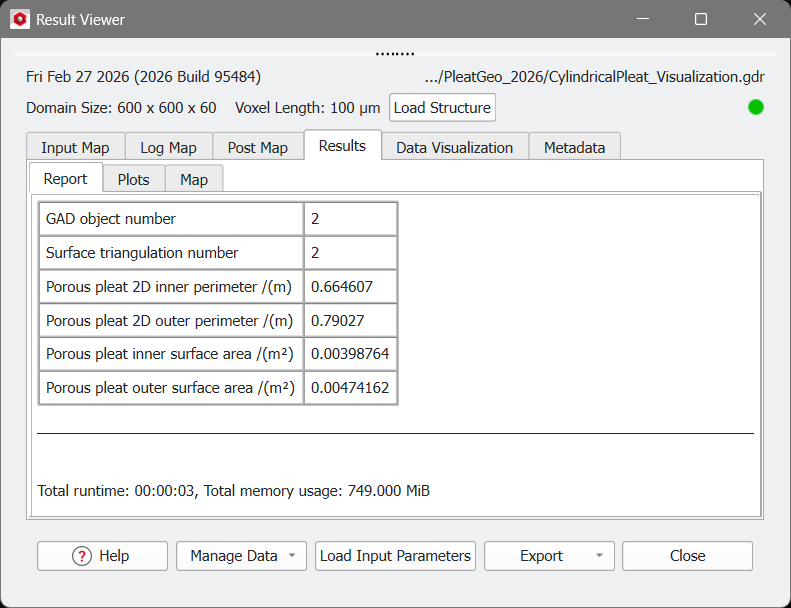Maximize the Result Viewer window
This screenshot has width=791, height=608.
point(701,20)
